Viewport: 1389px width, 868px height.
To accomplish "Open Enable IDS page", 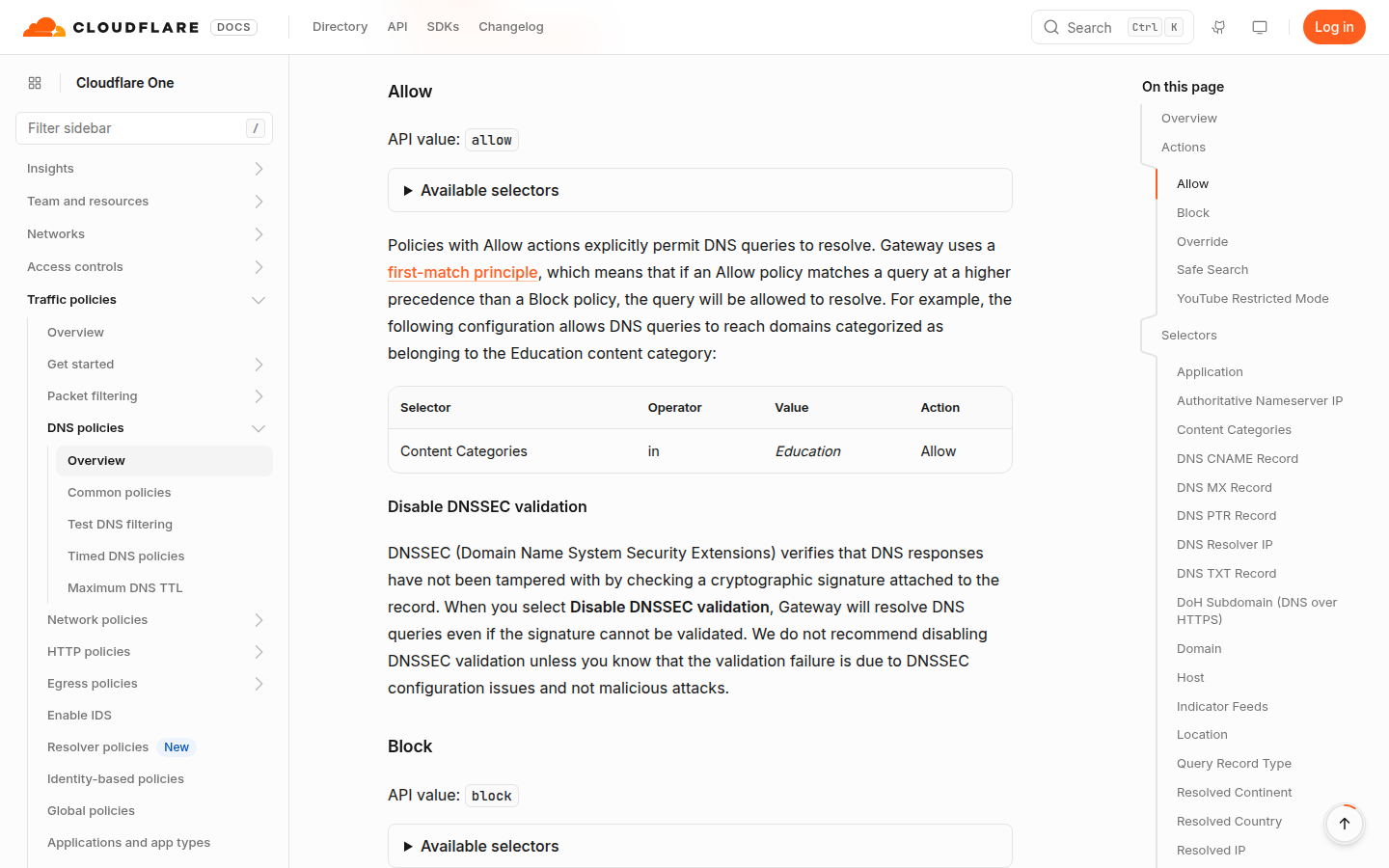I will tap(79, 716).
